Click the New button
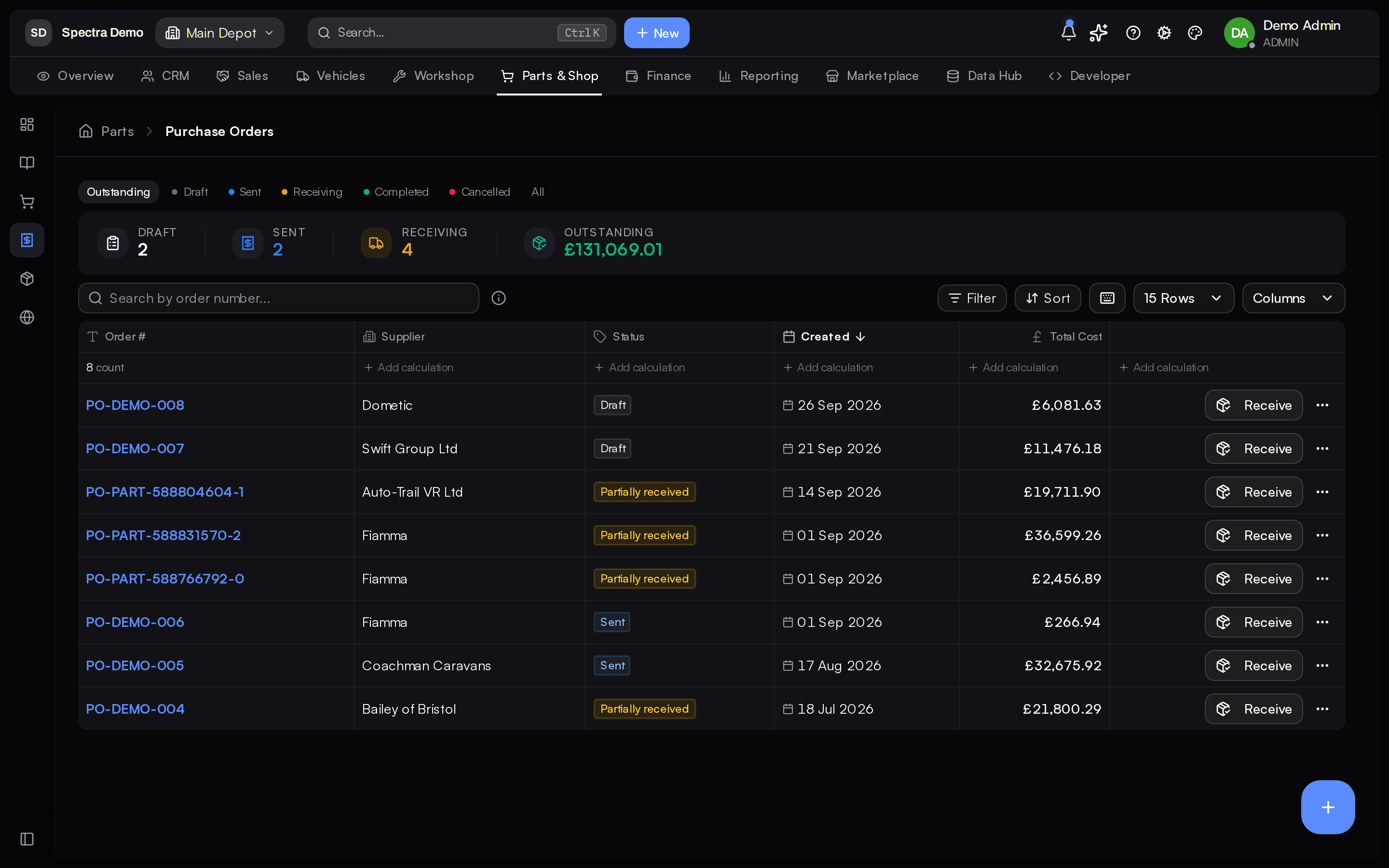Screen dimensions: 1389x868 [656, 33]
